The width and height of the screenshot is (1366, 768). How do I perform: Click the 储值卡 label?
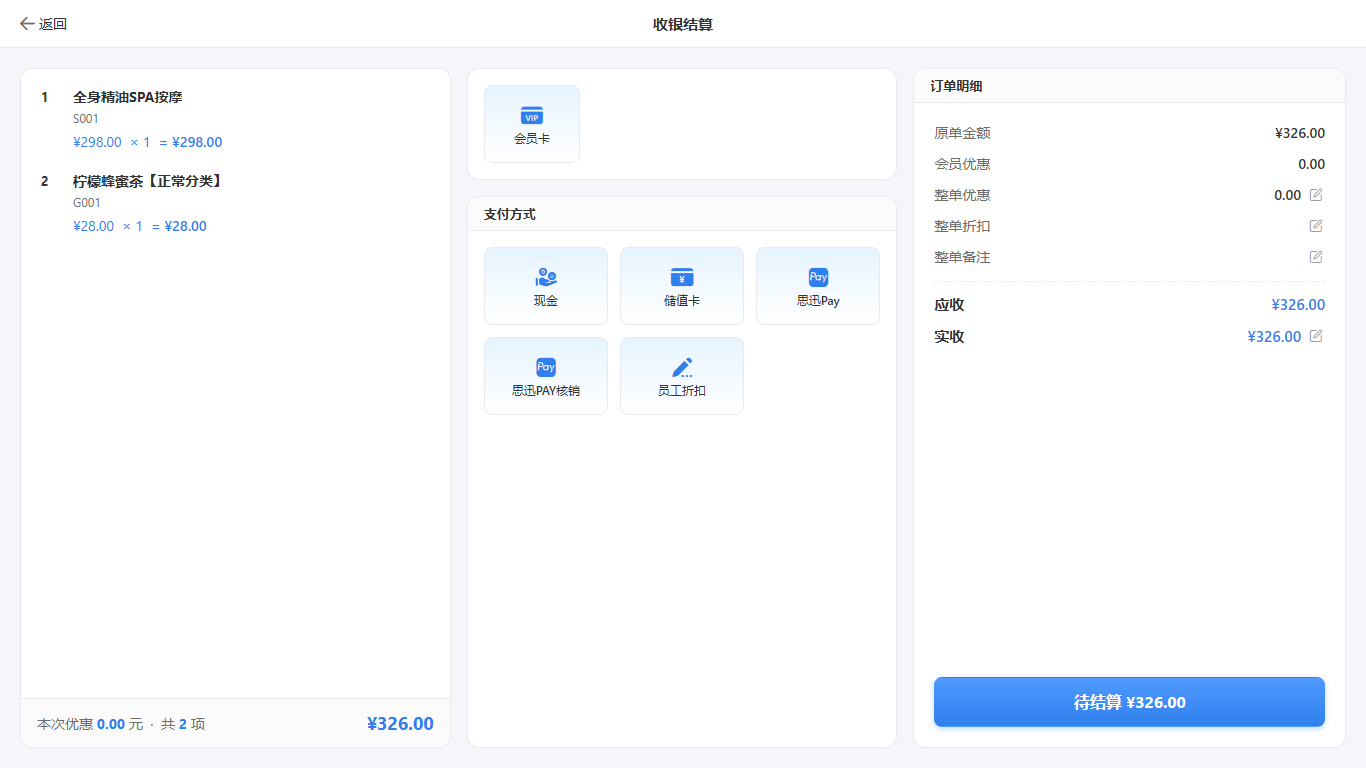pos(682,301)
